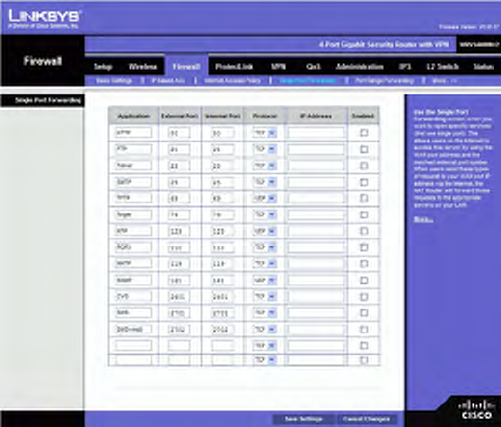Open the Protocol dropdown in the first row
Image resolution: width=501 pixels, height=427 pixels.
tap(265, 133)
